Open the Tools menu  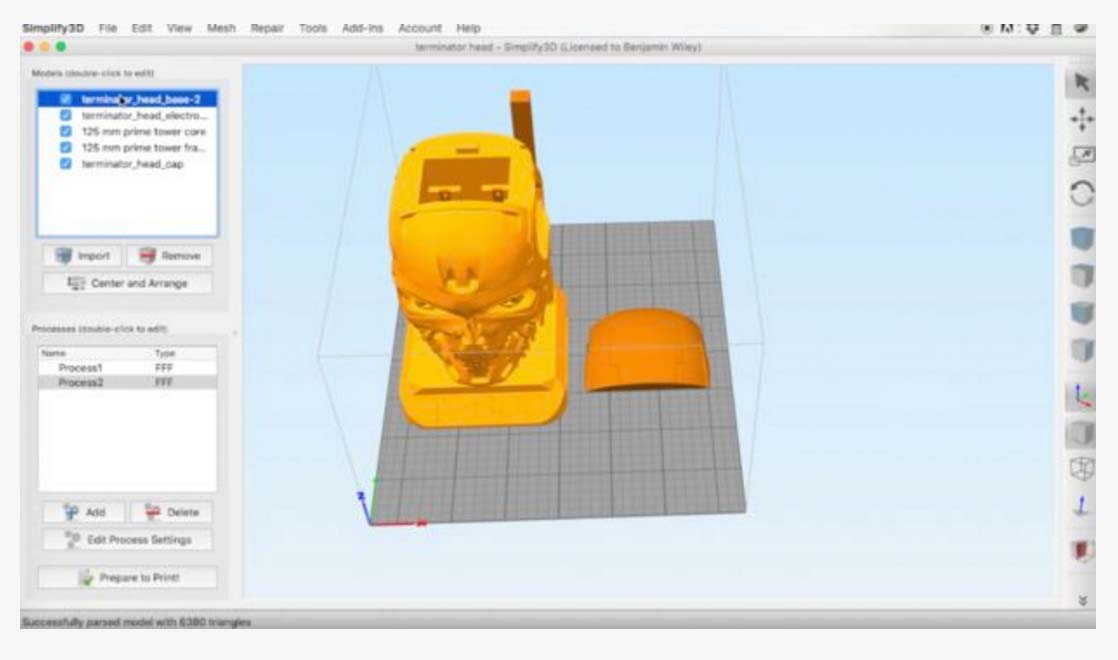point(313,29)
